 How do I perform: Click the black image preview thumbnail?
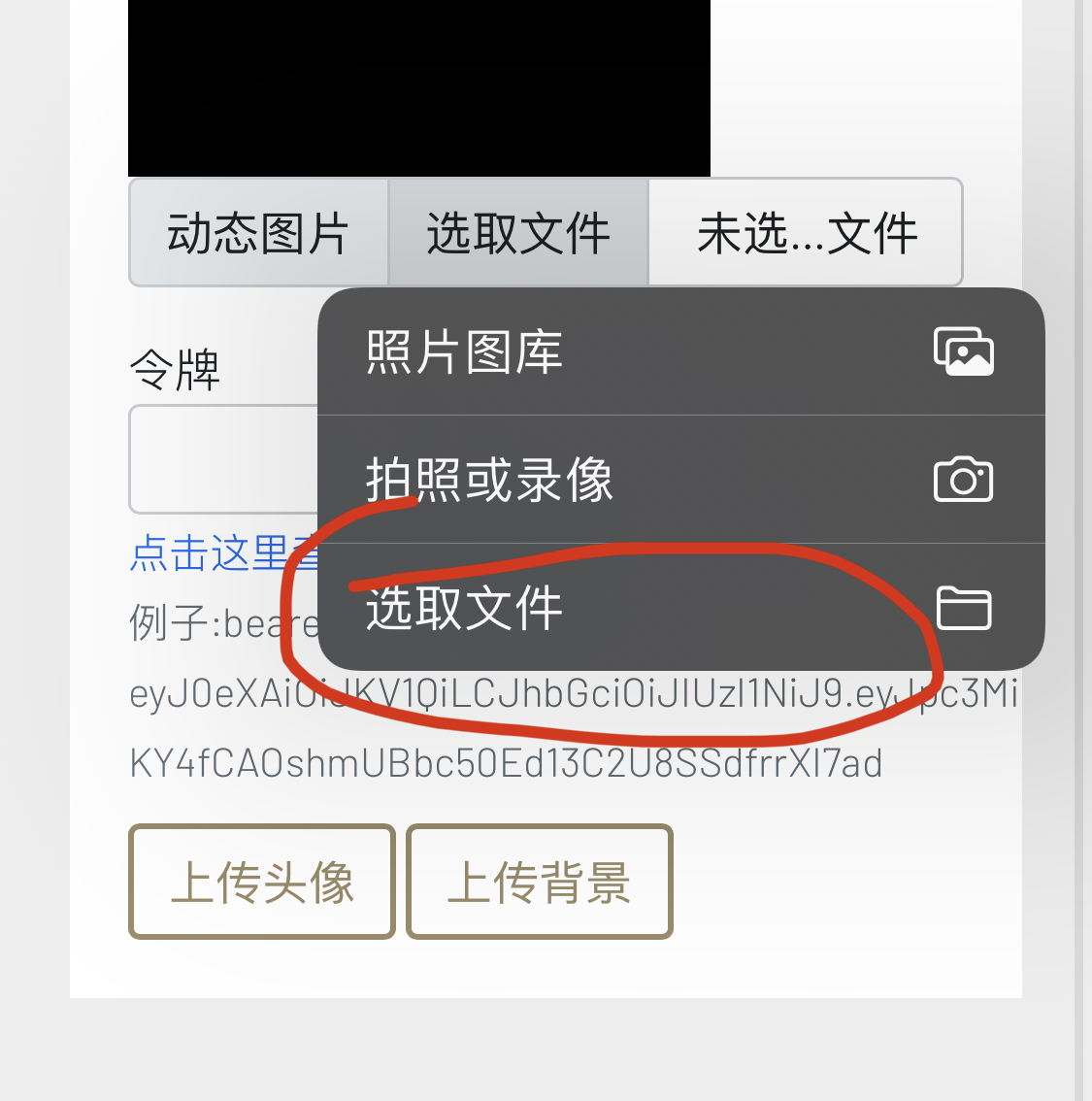pos(419,87)
